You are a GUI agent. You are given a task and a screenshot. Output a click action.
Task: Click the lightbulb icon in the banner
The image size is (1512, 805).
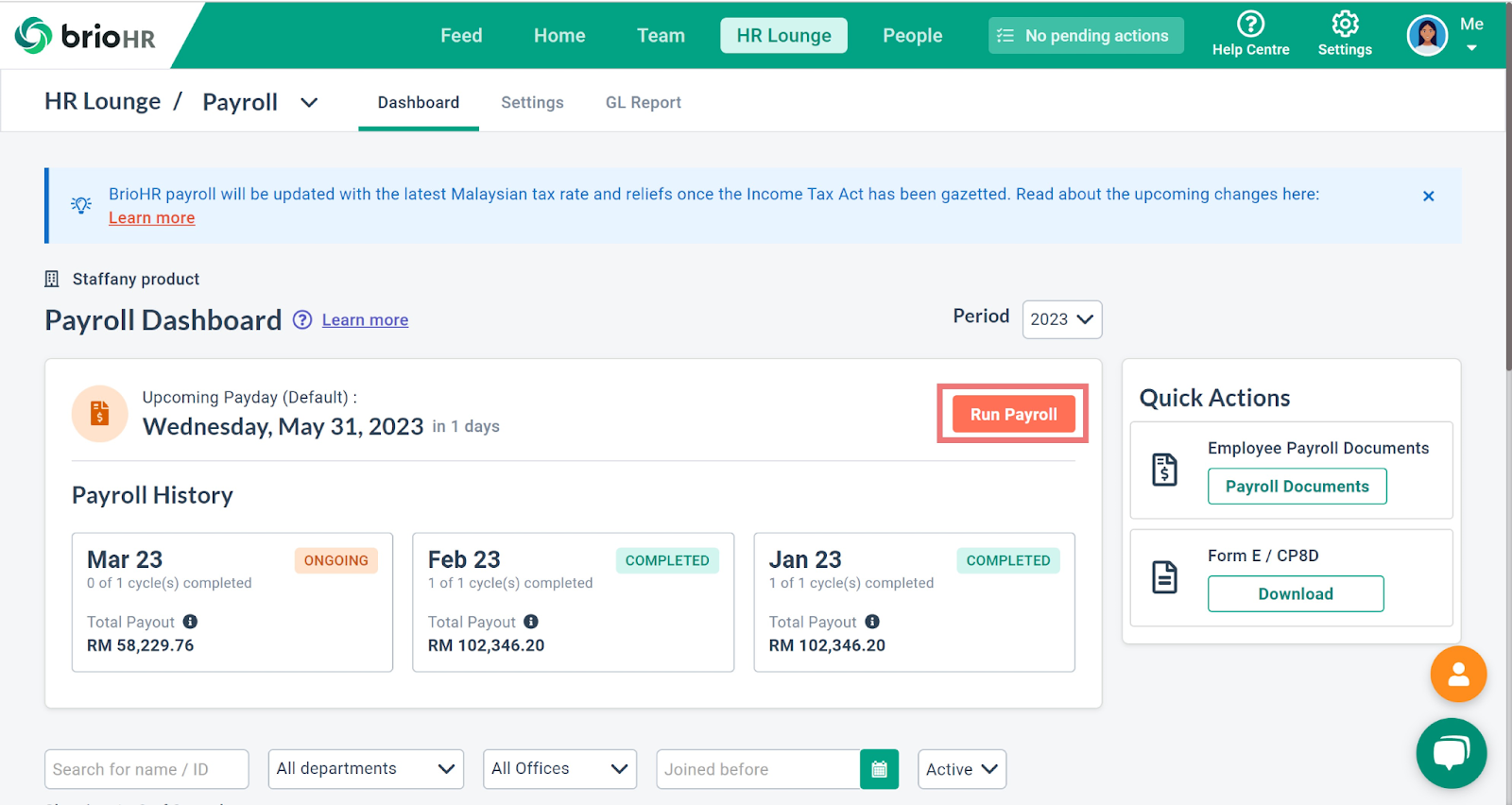coord(81,204)
